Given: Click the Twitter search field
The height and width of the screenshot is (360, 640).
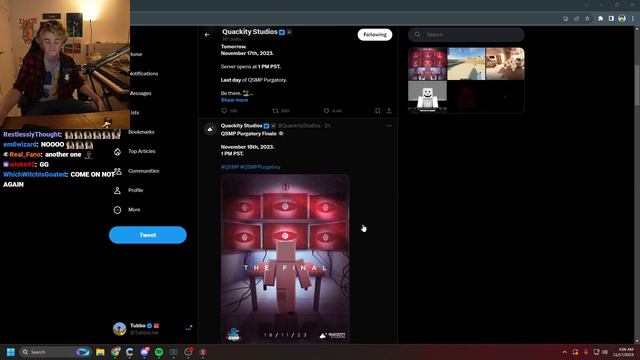Looking at the screenshot, I should point(466,35).
